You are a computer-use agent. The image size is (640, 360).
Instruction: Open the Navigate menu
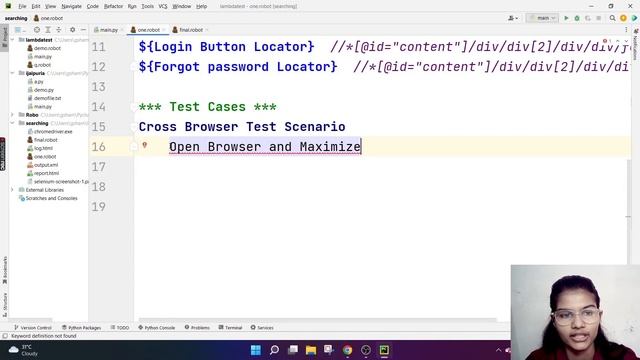71,6
